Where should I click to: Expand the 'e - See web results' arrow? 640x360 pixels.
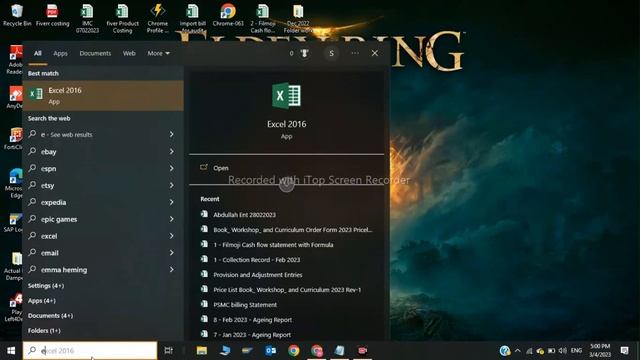(x=171, y=134)
